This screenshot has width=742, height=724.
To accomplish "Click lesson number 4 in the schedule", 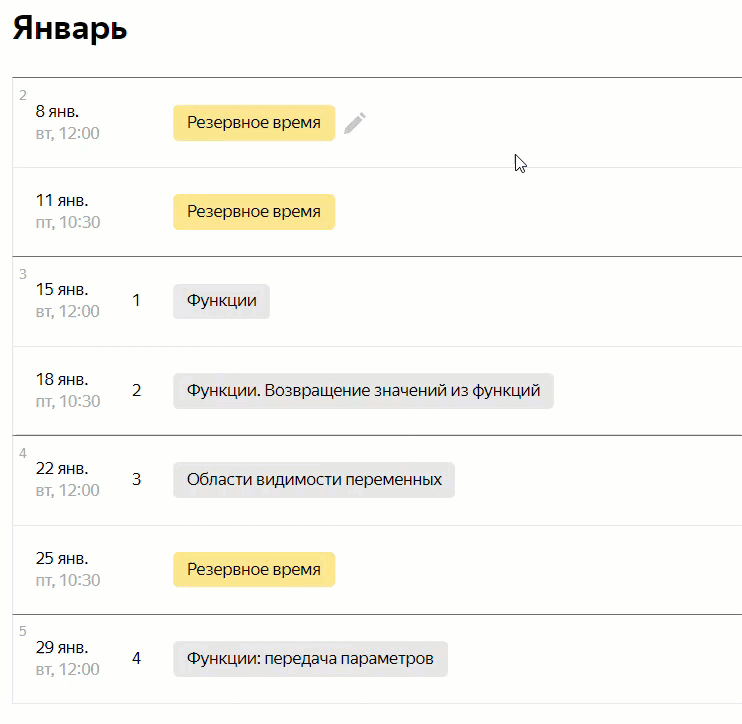I will (137, 658).
